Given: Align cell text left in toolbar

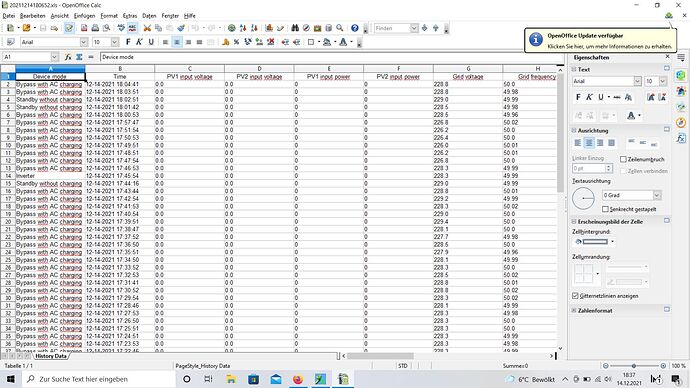Looking at the screenshot, I should coord(165,42).
